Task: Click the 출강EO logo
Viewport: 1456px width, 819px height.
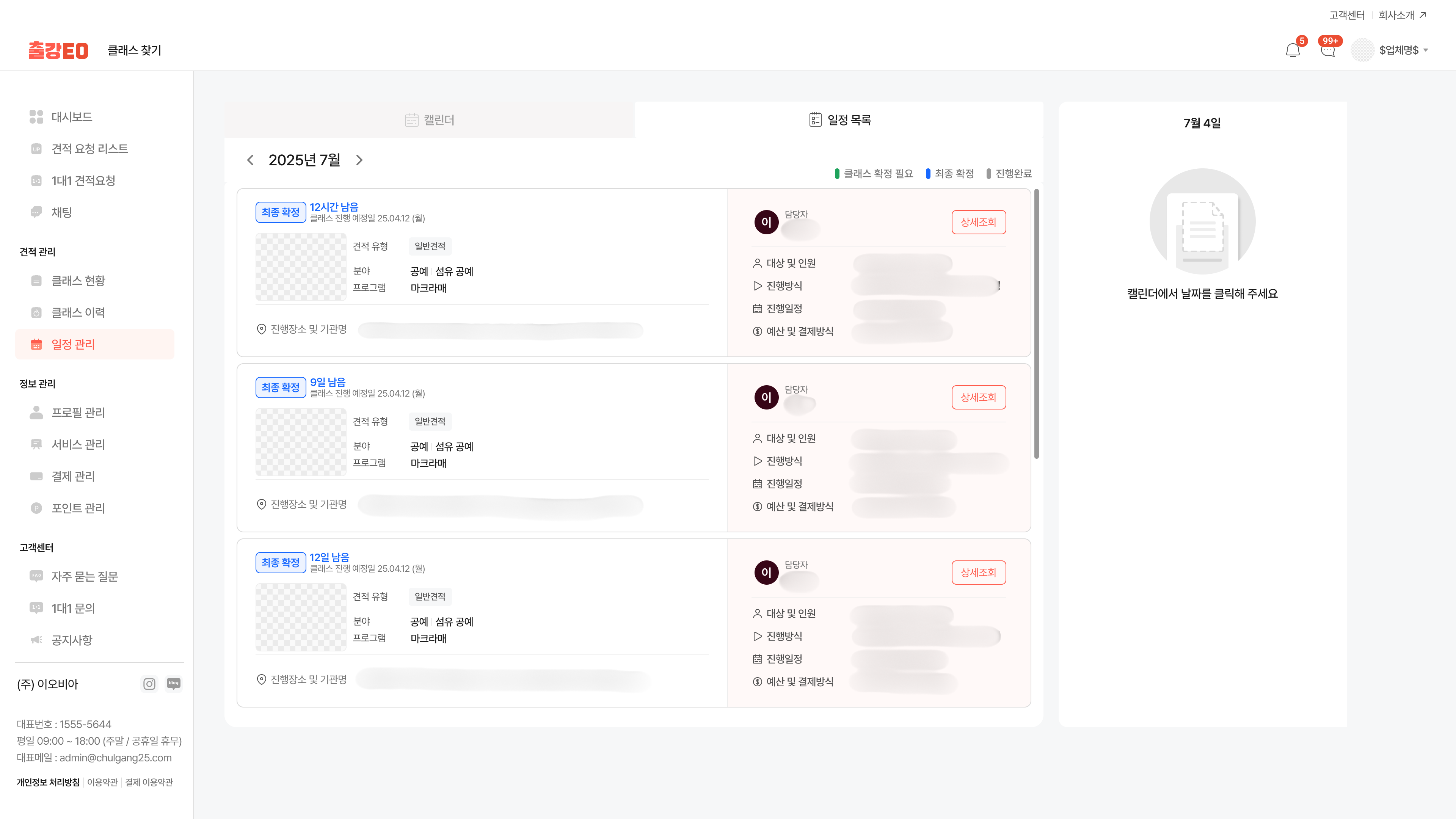Action: pyautogui.click(x=58, y=50)
